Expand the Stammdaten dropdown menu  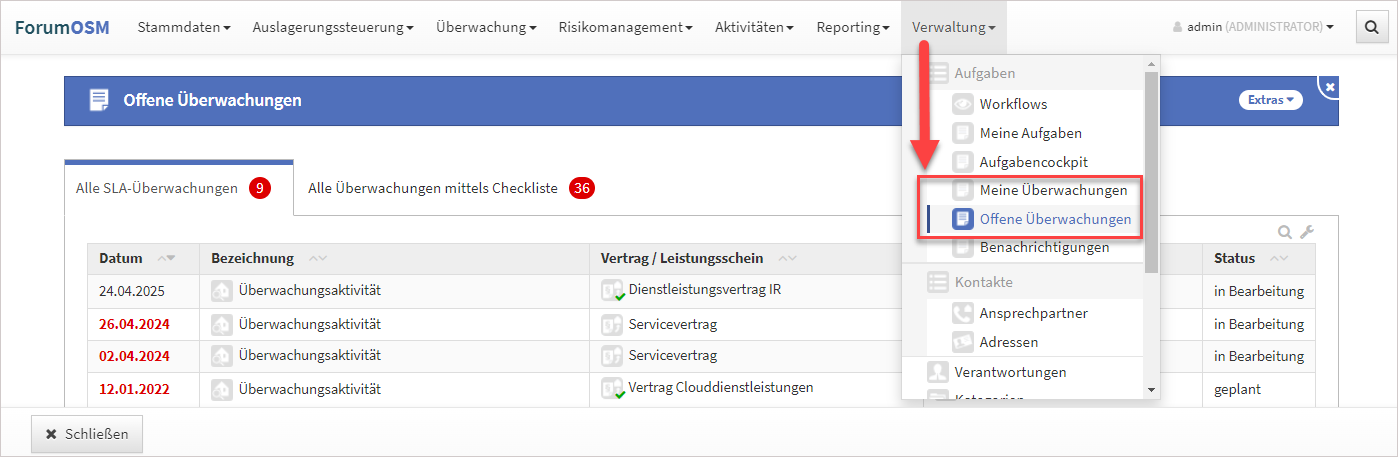click(183, 27)
